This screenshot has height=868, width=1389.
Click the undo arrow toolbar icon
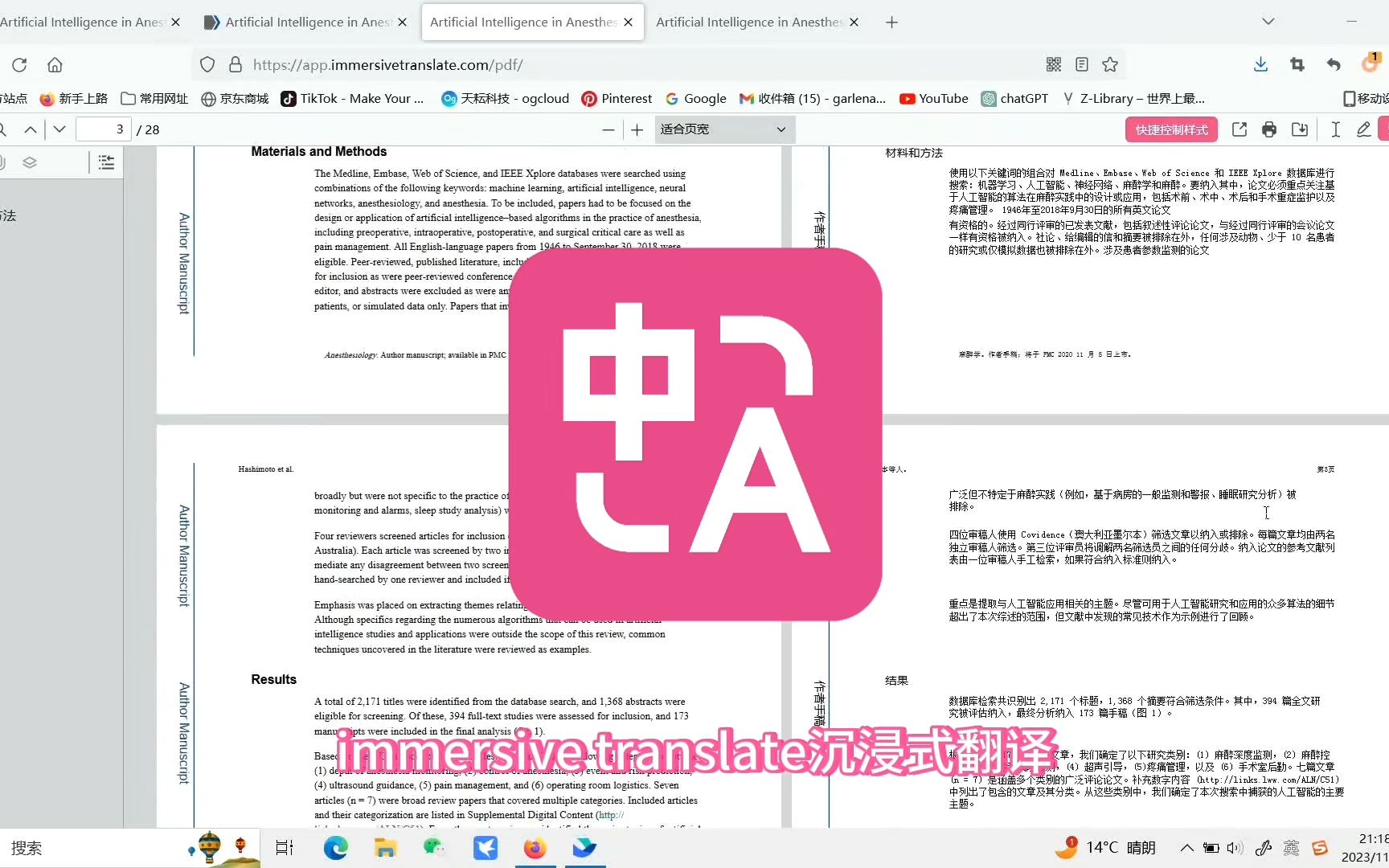tap(1334, 65)
